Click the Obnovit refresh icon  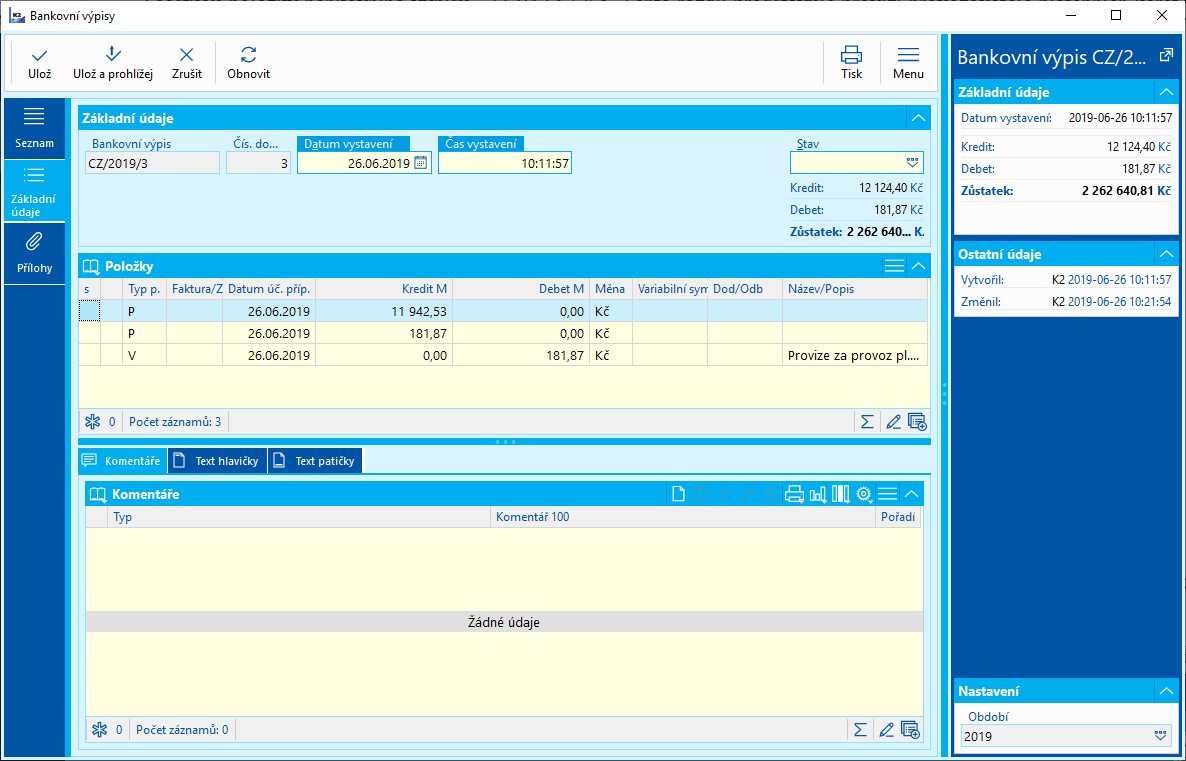click(248, 56)
